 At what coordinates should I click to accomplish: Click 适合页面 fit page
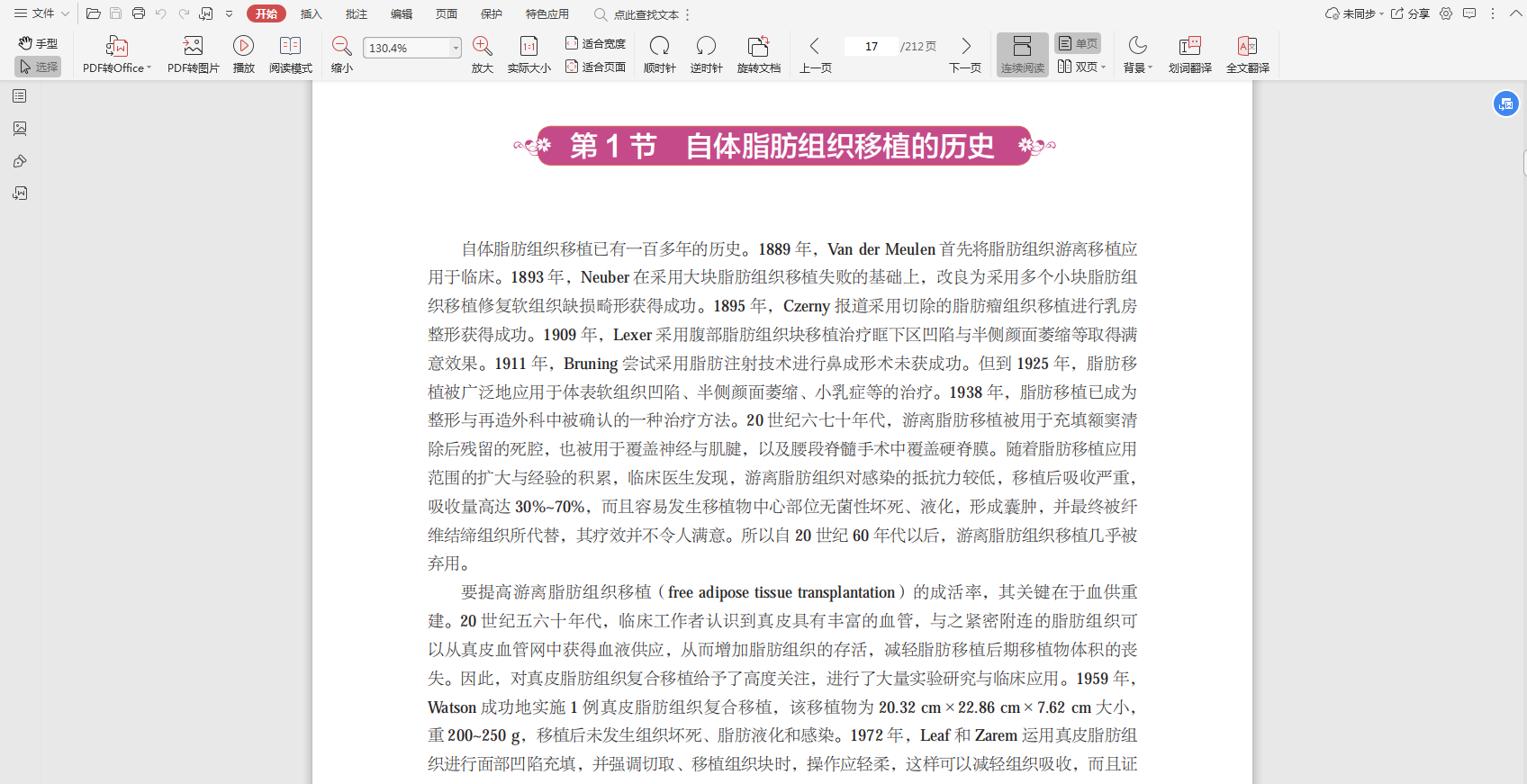point(595,67)
